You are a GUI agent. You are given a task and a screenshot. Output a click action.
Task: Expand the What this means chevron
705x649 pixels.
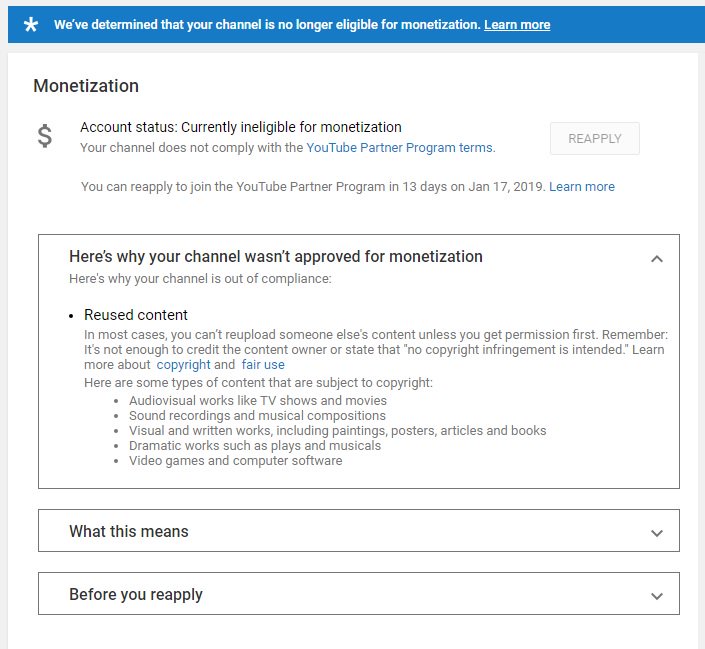click(657, 533)
